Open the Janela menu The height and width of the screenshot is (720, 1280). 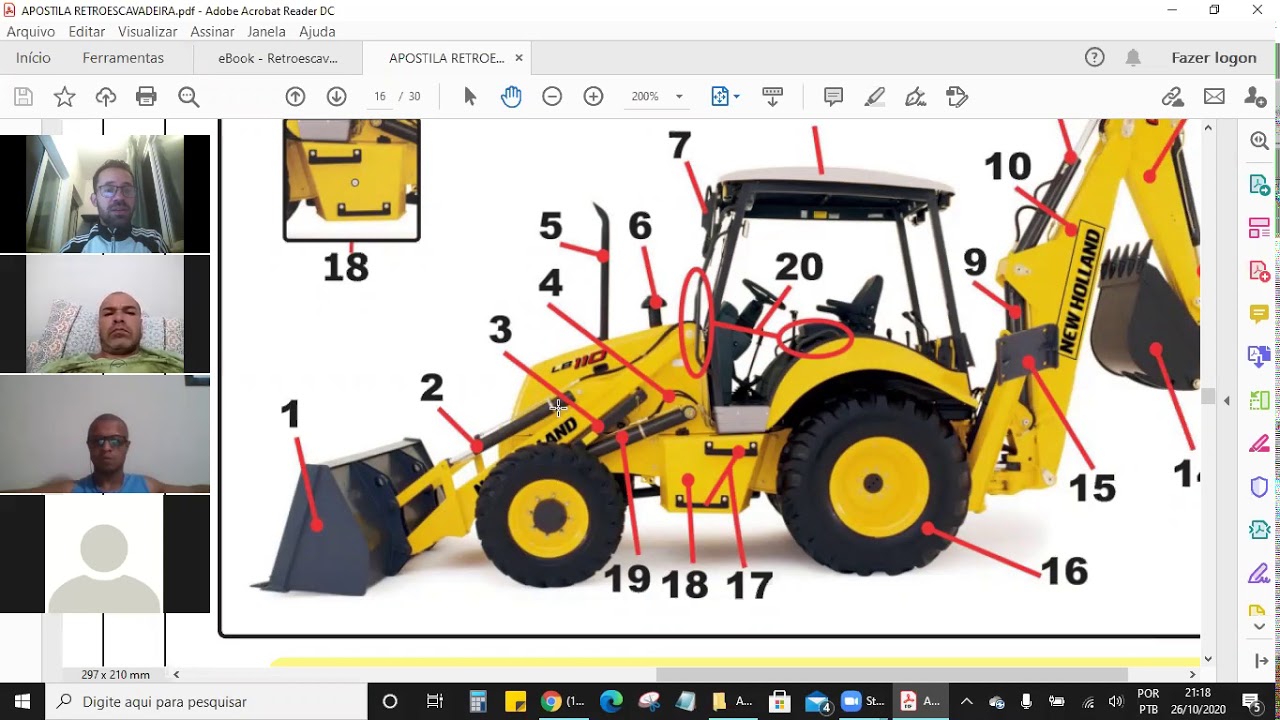point(267,32)
